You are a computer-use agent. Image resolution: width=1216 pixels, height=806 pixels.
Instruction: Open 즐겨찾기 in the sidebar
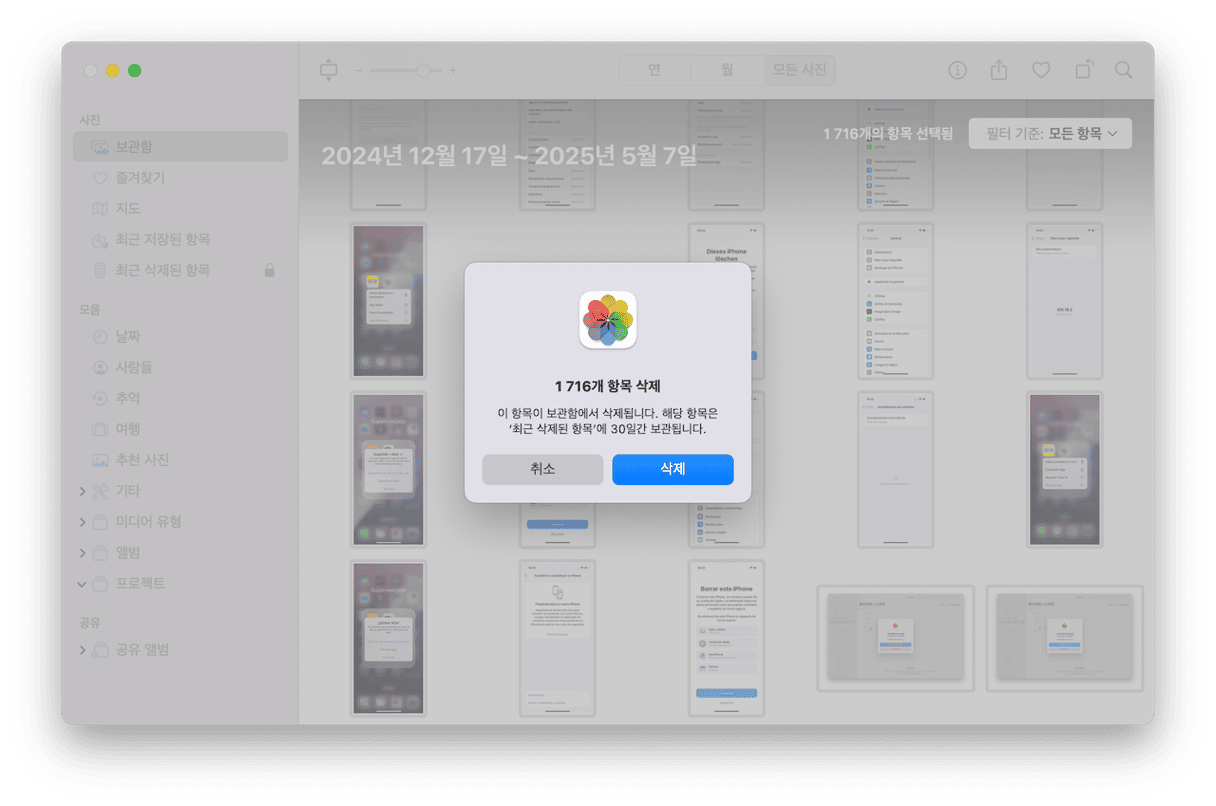point(180,178)
